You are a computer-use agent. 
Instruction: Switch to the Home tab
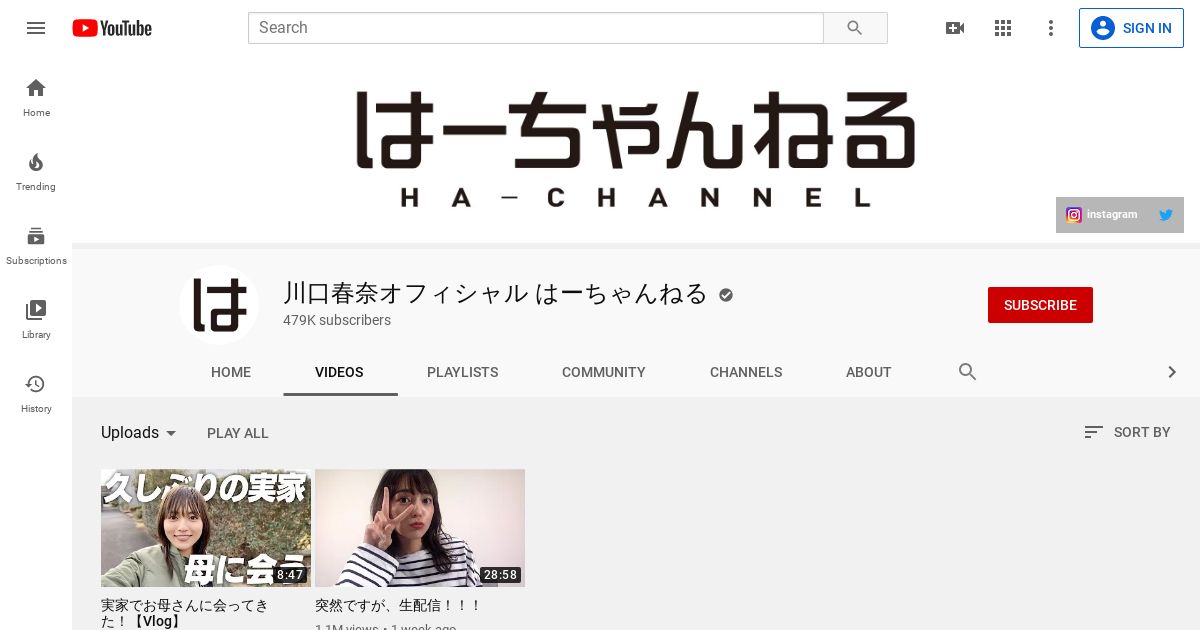click(x=231, y=372)
